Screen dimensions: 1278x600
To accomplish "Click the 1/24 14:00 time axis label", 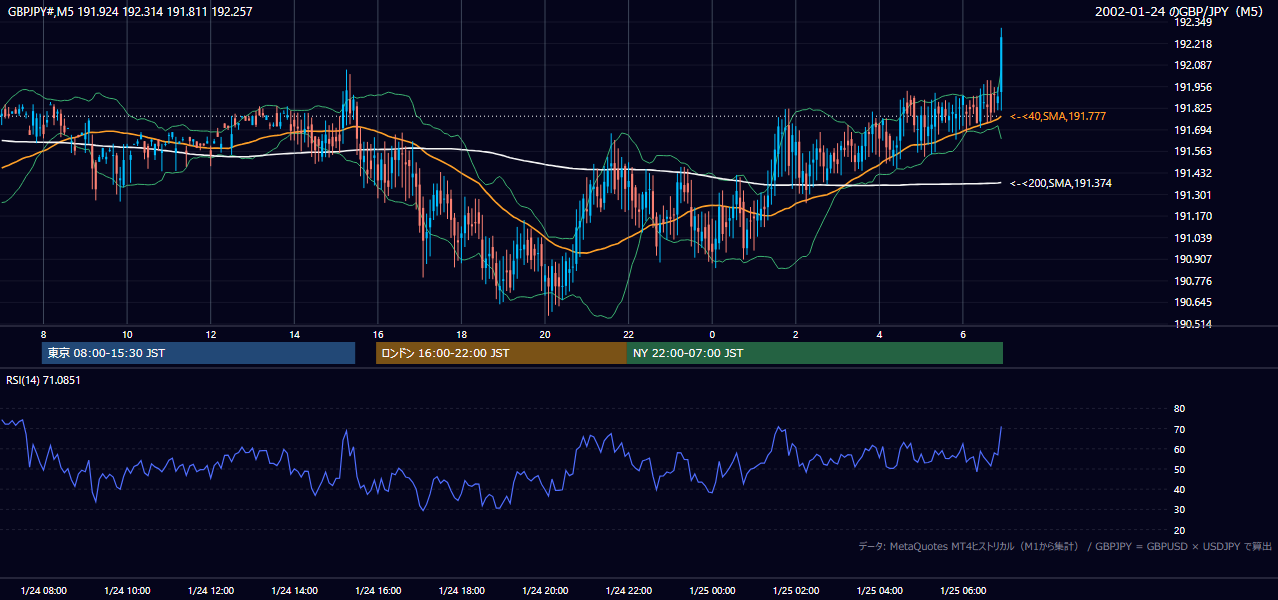I will tap(294, 591).
